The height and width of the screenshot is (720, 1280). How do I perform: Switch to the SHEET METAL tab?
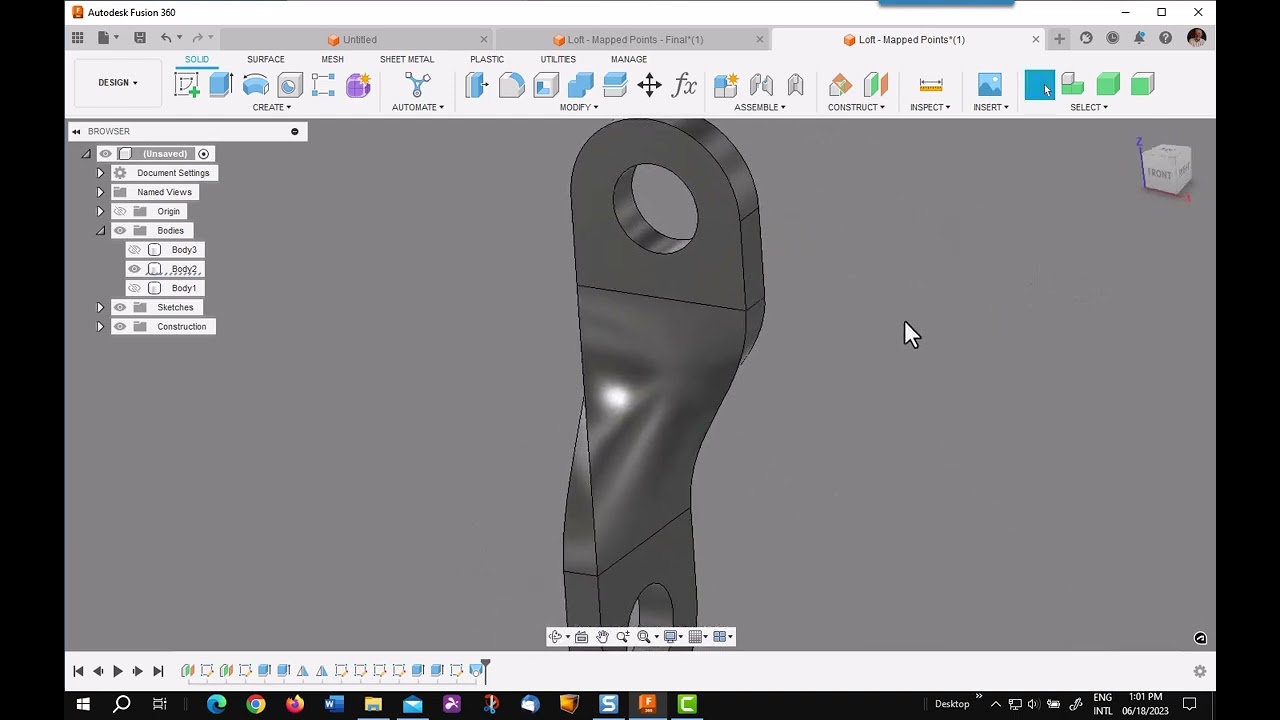407,59
